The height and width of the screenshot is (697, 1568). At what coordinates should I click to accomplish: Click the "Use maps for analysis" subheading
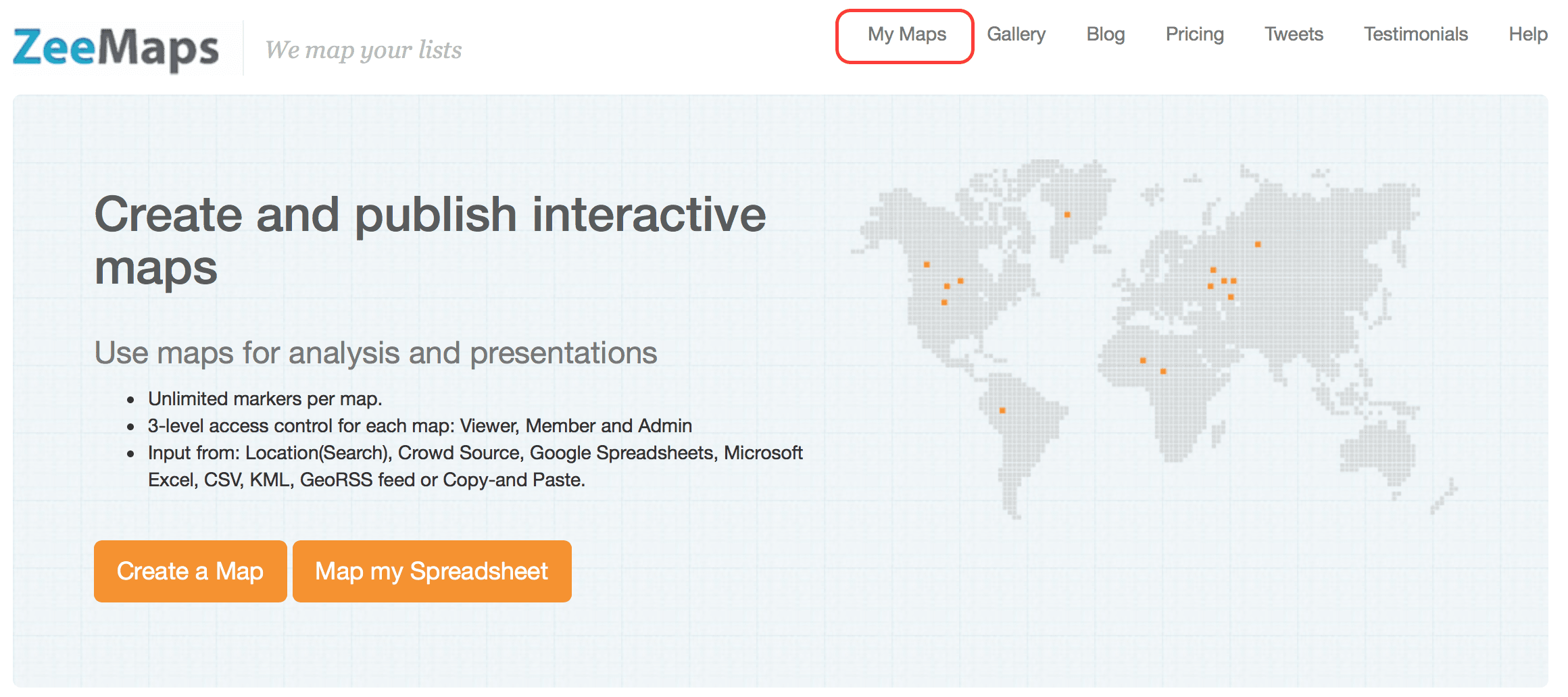coord(375,353)
